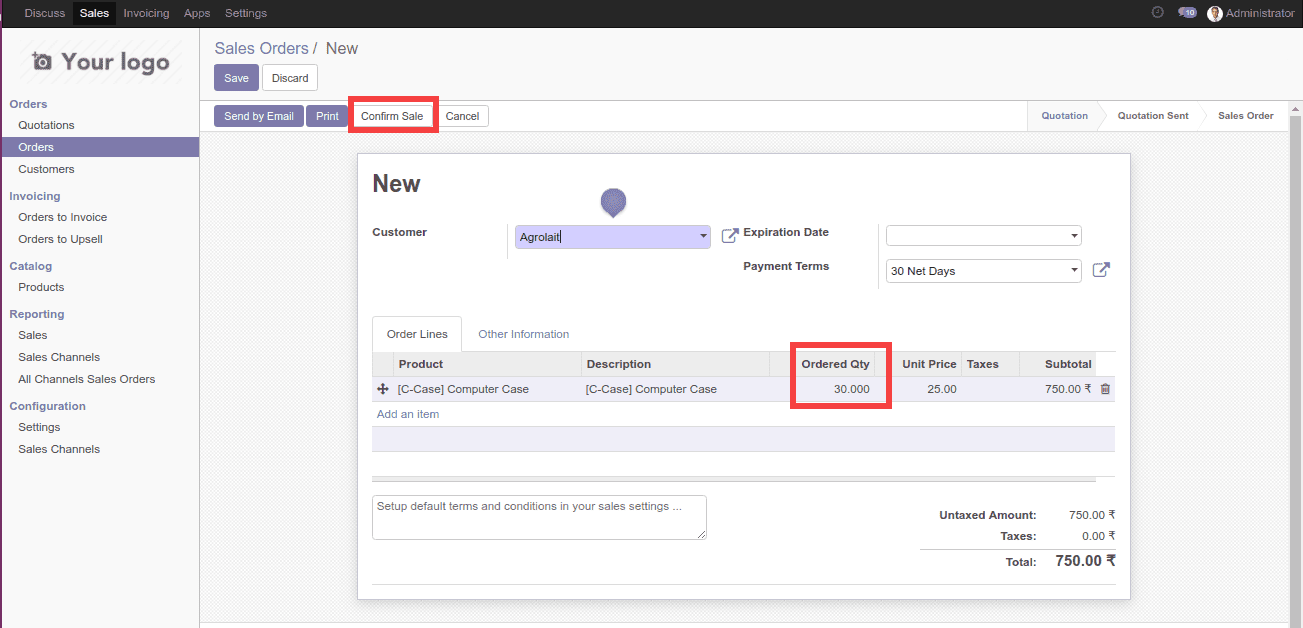
Task: Open Settings under Configuration
Action: pyautogui.click(x=39, y=427)
